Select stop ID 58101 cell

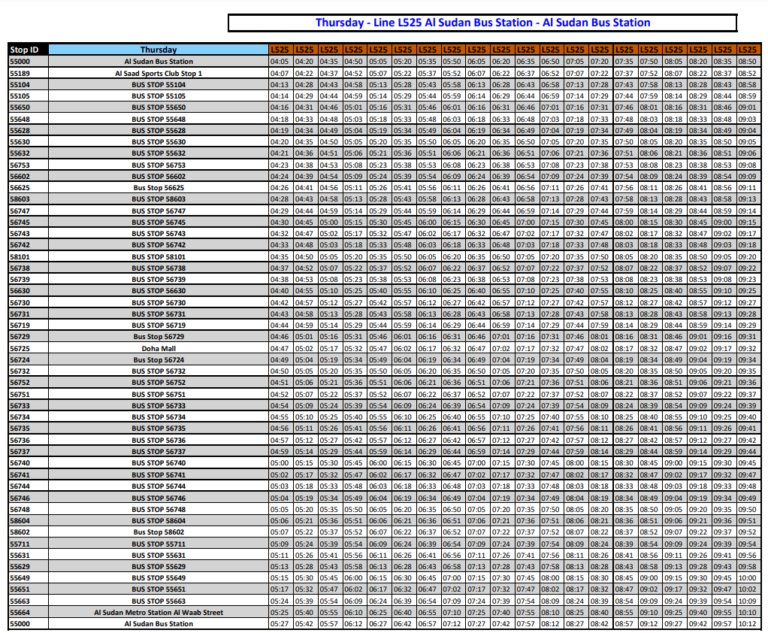(x=20, y=256)
